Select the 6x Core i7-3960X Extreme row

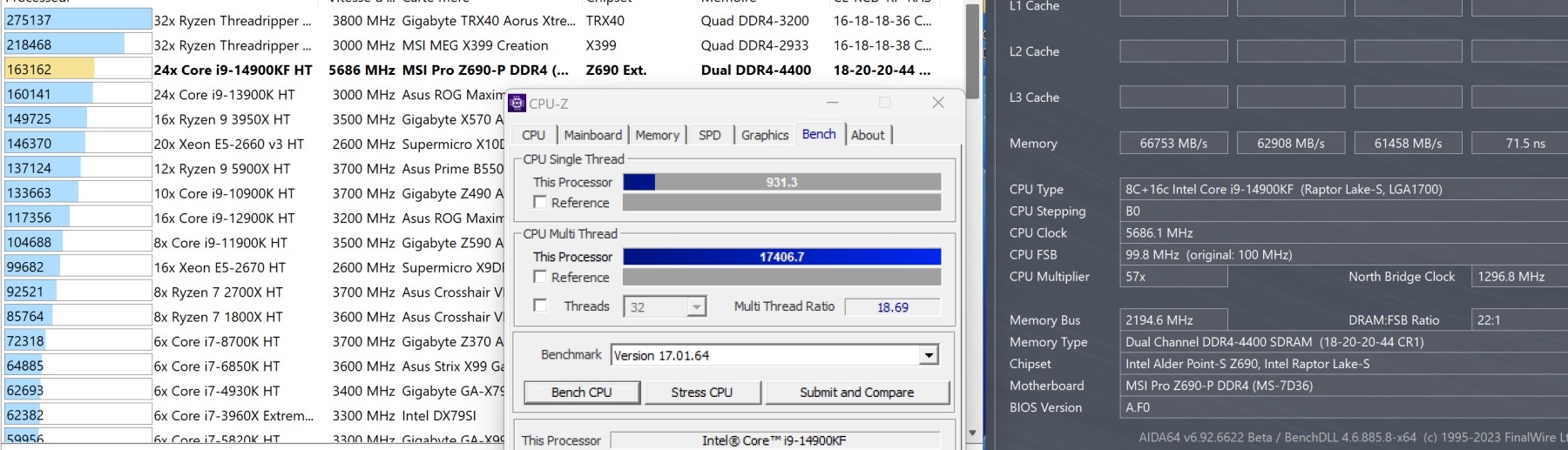tap(254, 416)
